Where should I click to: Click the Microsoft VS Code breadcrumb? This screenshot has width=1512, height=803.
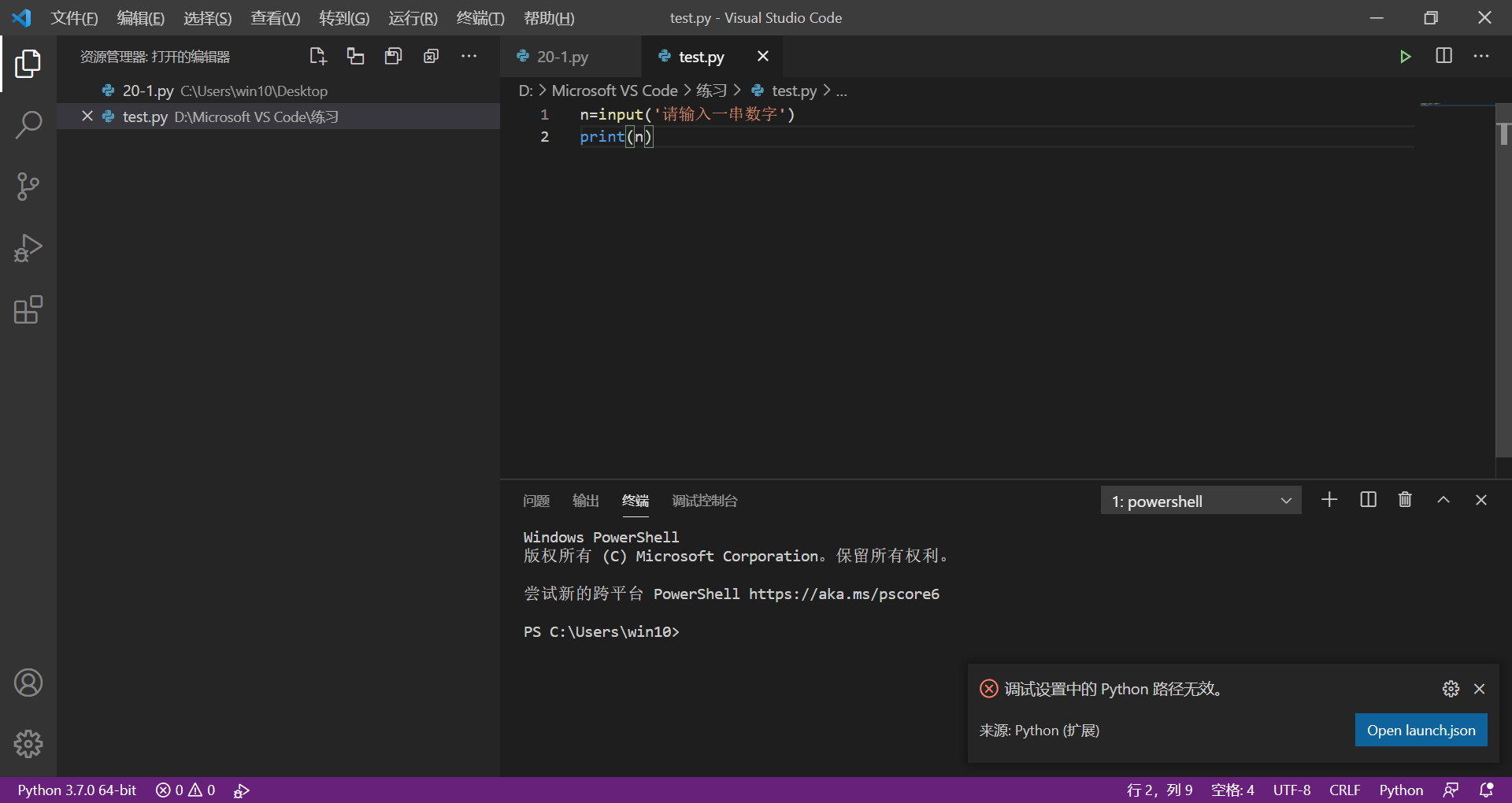coord(614,91)
